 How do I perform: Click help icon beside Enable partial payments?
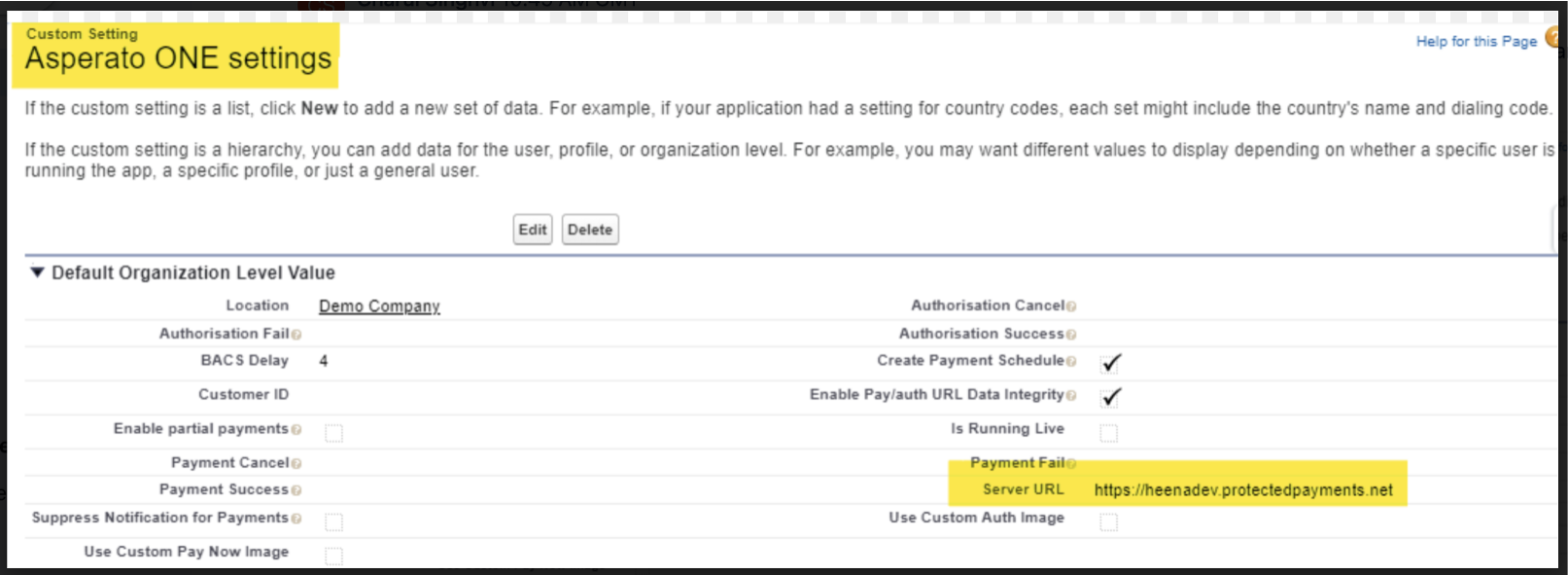296,429
